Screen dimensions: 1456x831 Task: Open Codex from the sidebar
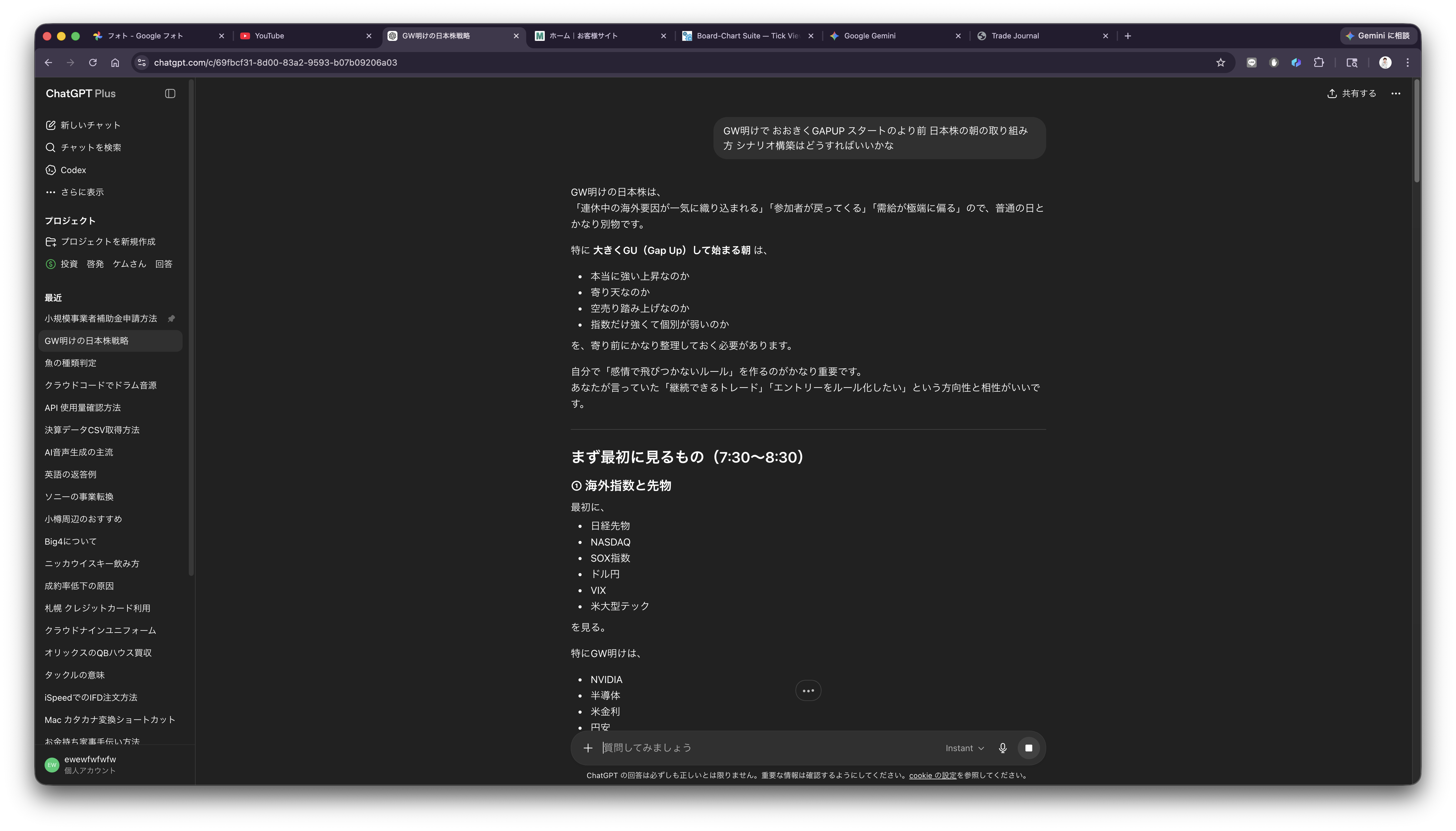coord(111,170)
